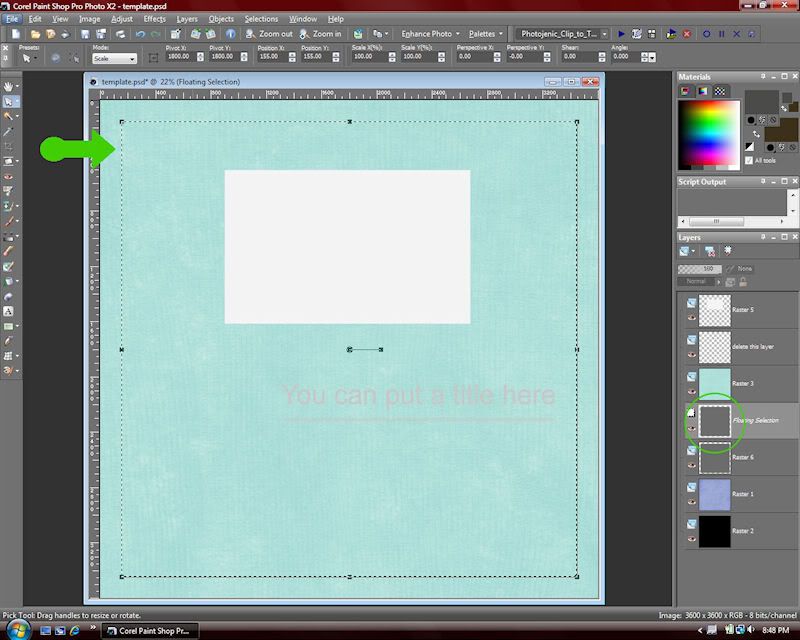Open the Adjust menu
Viewport: 800px width, 640px height.
121,19
